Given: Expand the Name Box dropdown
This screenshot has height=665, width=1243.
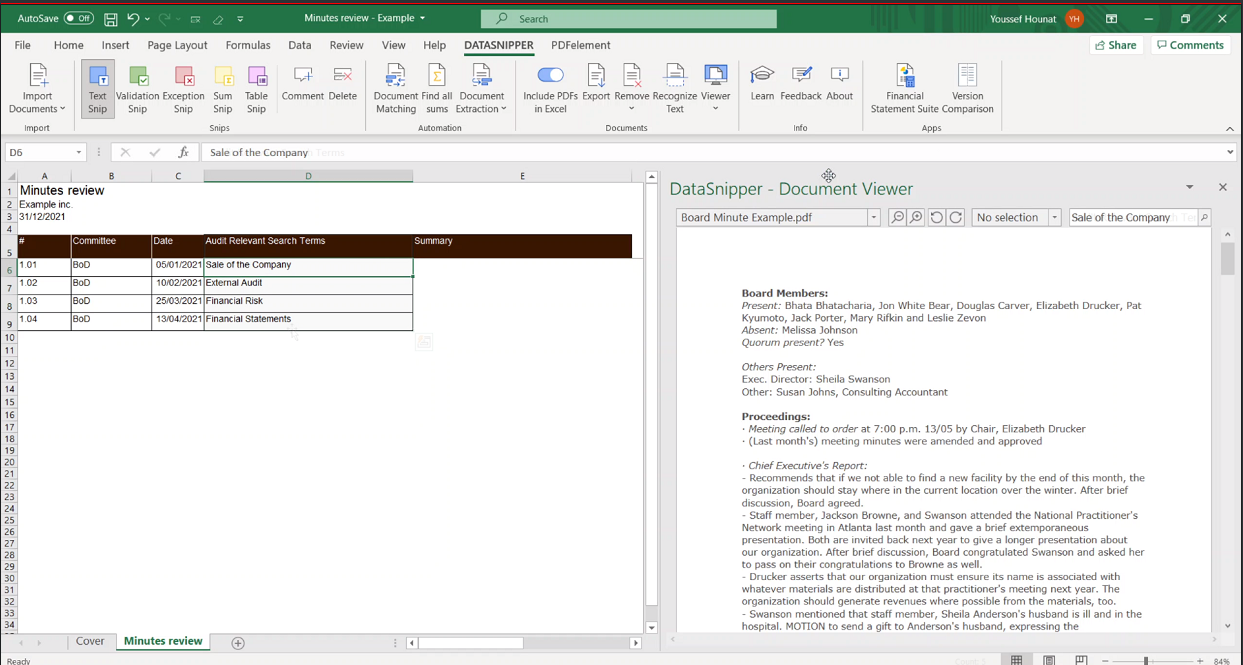Looking at the screenshot, I should pos(78,152).
